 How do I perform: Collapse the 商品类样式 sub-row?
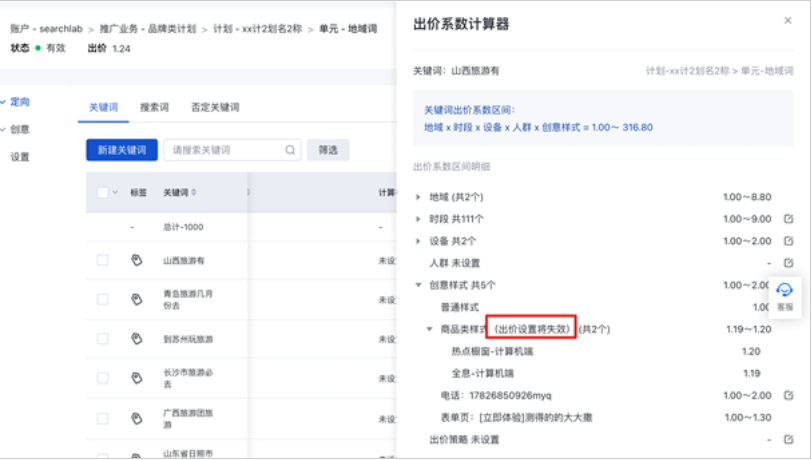(429, 329)
